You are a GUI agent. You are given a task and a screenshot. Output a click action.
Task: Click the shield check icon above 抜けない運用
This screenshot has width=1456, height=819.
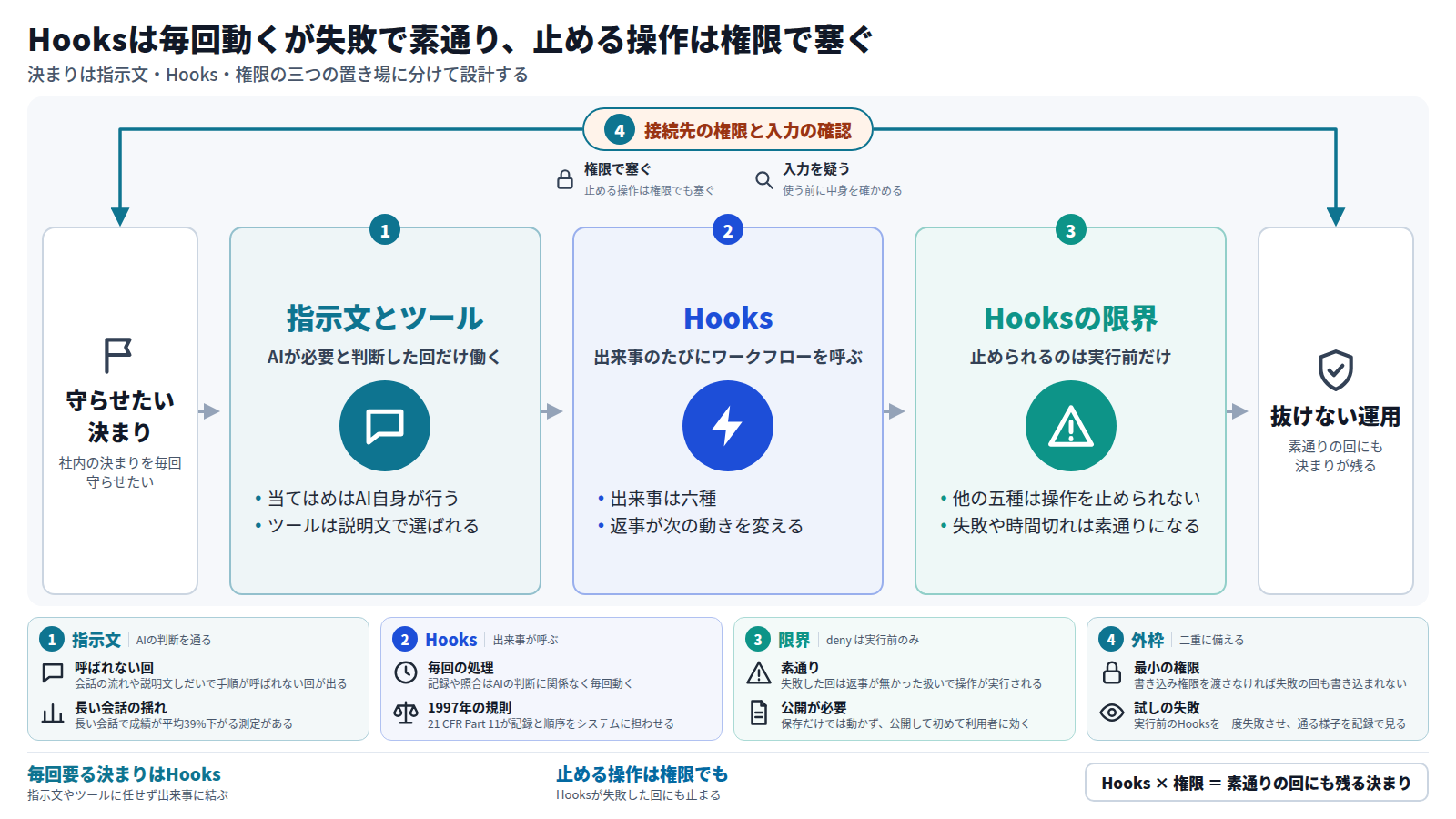click(1336, 370)
